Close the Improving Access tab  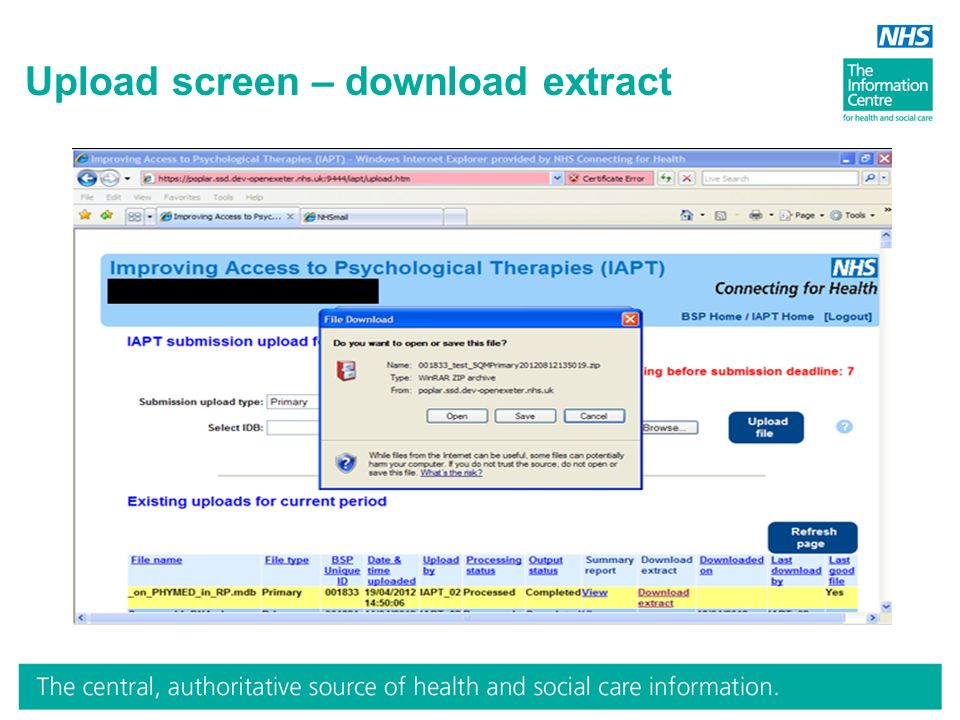[x=290, y=217]
